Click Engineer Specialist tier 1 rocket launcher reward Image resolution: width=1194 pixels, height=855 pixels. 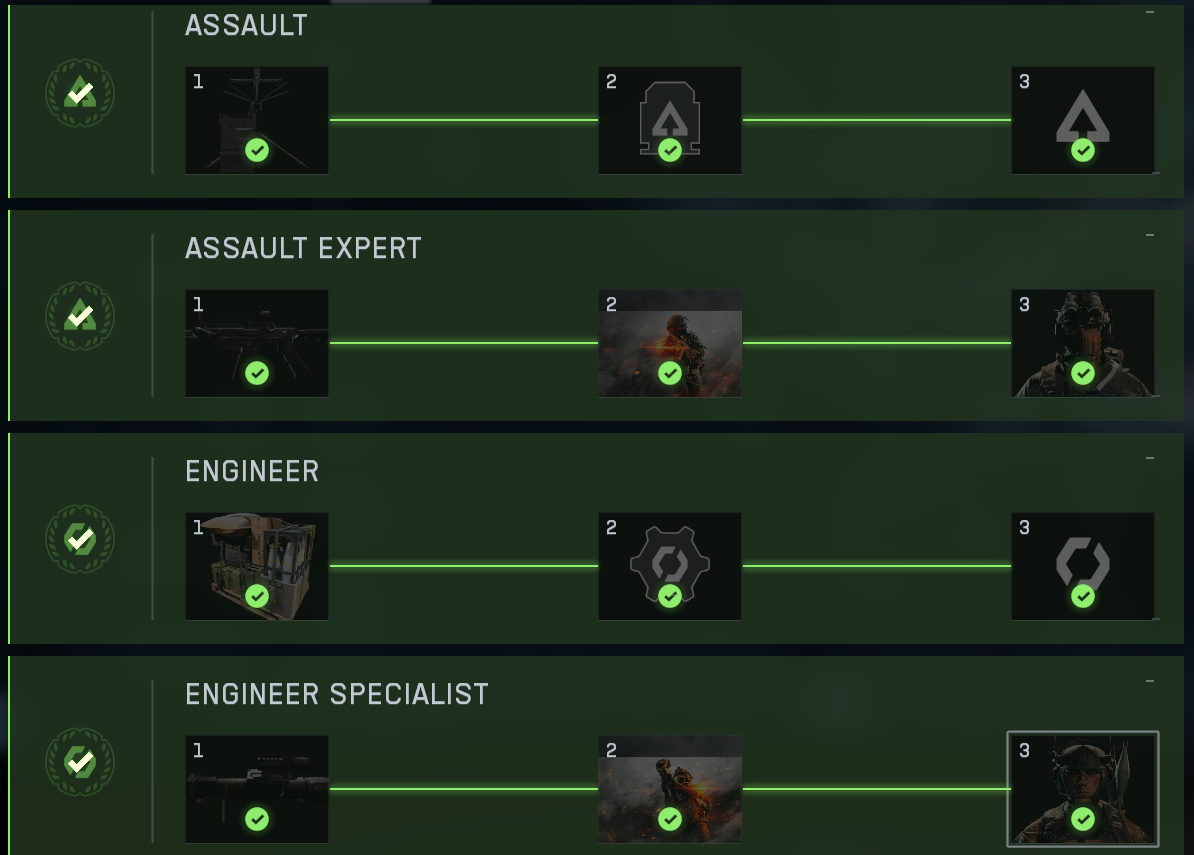tap(257, 790)
